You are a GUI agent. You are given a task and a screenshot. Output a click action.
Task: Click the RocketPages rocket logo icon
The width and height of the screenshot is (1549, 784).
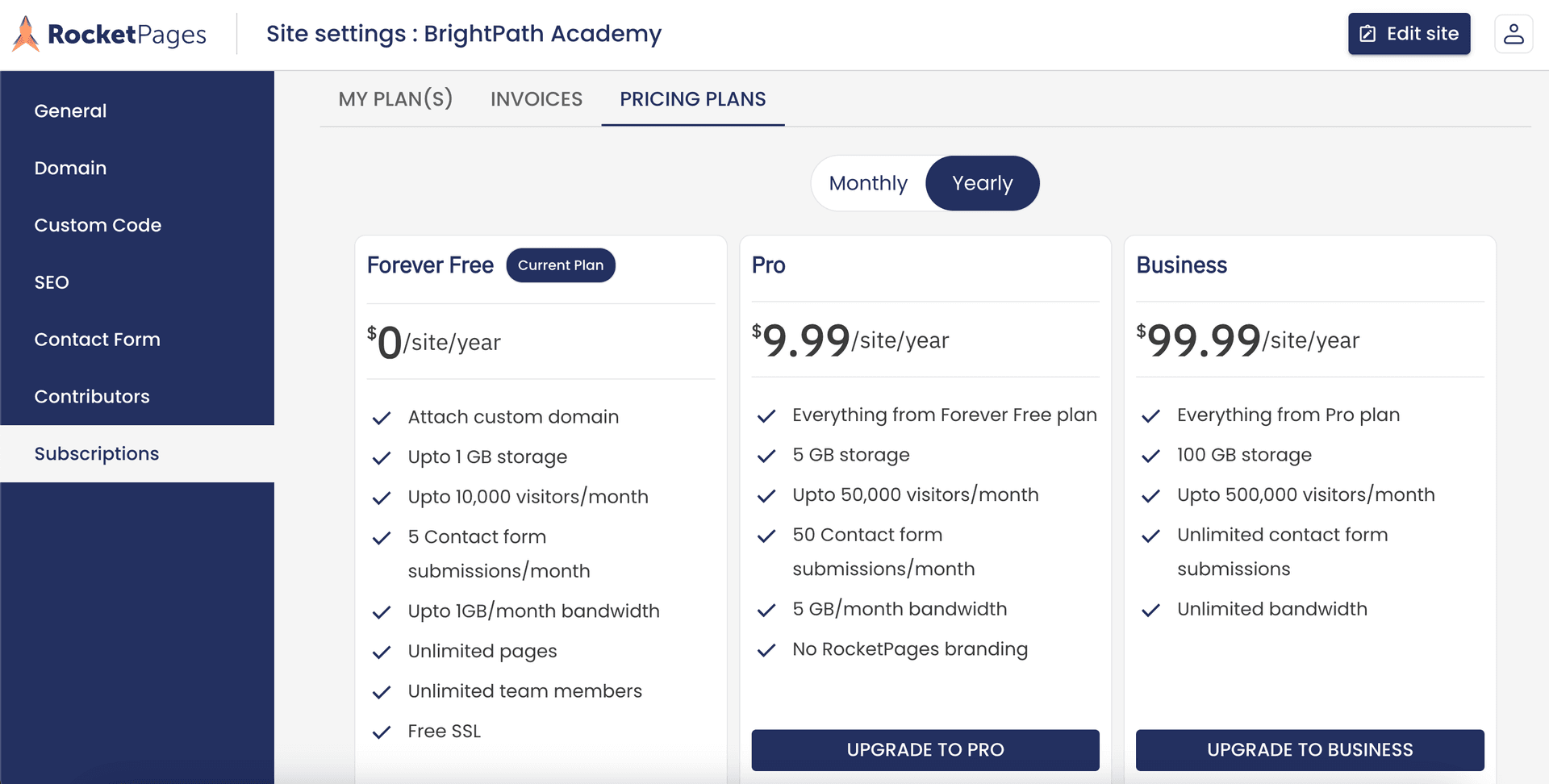(x=26, y=34)
